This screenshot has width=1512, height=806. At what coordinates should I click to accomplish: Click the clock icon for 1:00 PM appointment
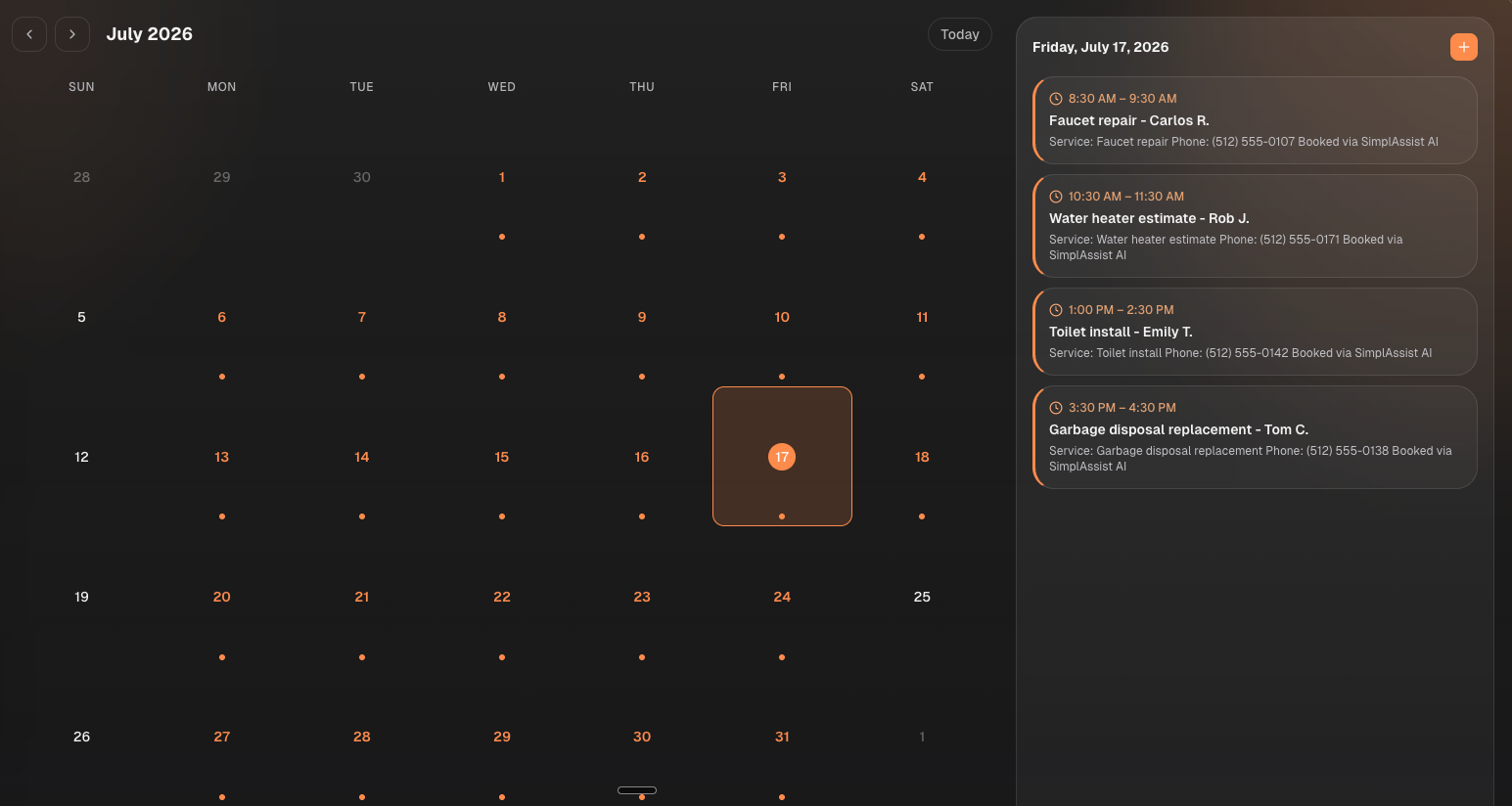click(x=1056, y=310)
